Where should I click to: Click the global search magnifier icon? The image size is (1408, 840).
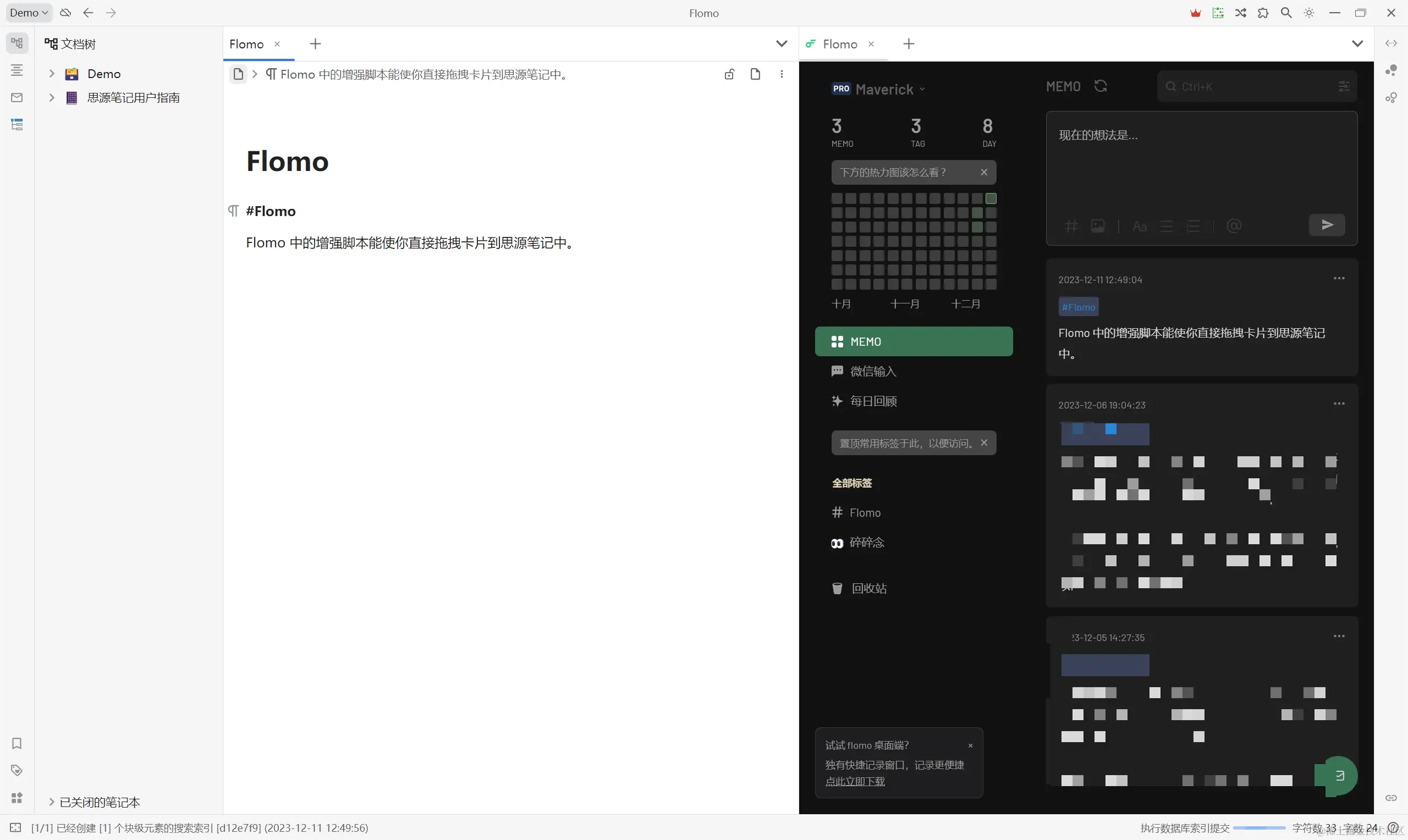pyautogui.click(x=1286, y=13)
